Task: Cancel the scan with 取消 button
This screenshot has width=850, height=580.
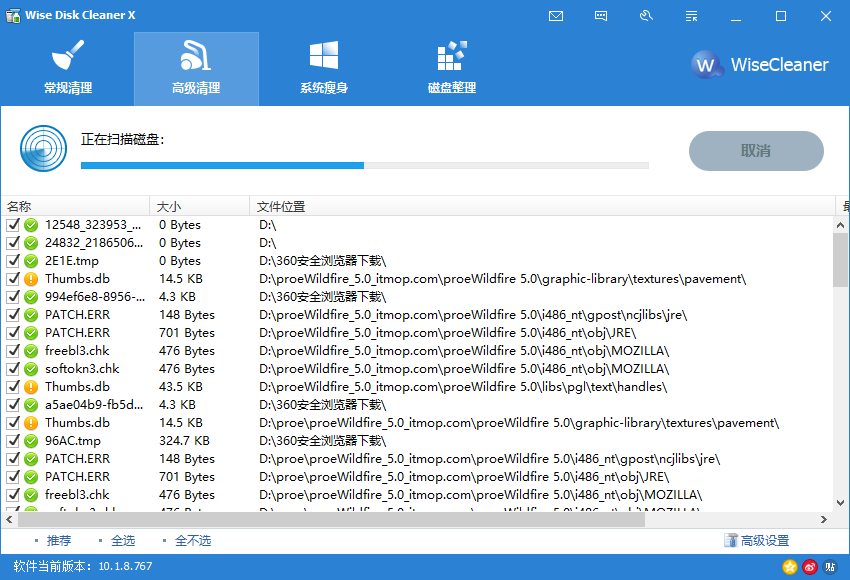Action: point(756,151)
